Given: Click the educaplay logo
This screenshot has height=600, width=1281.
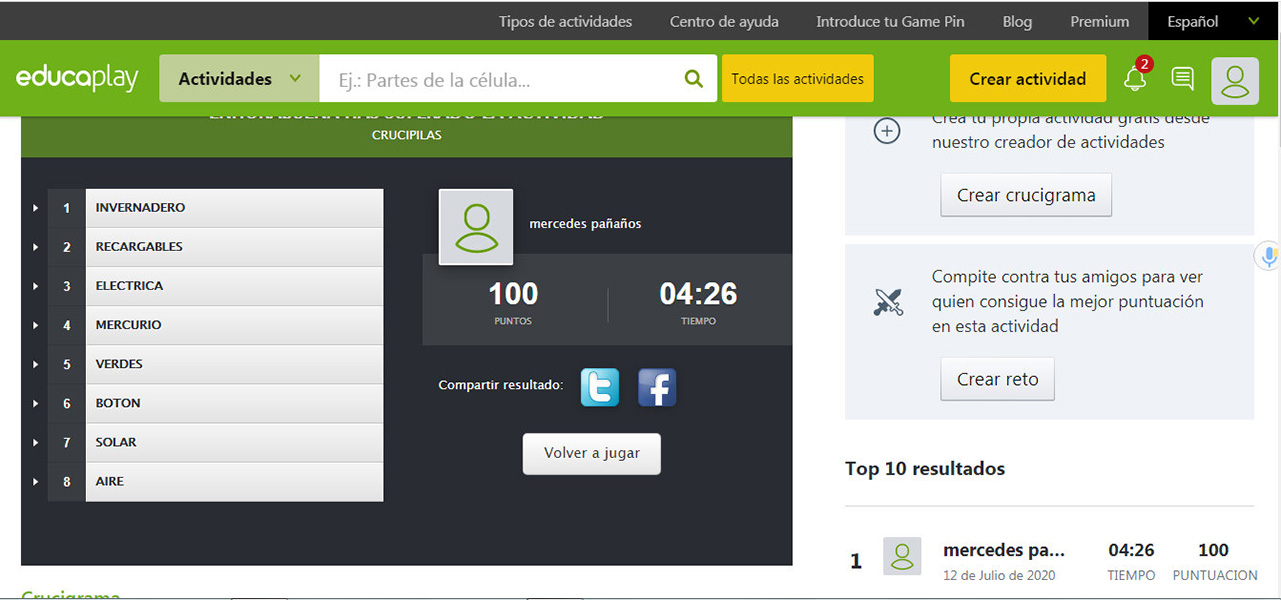Looking at the screenshot, I should tap(77, 79).
